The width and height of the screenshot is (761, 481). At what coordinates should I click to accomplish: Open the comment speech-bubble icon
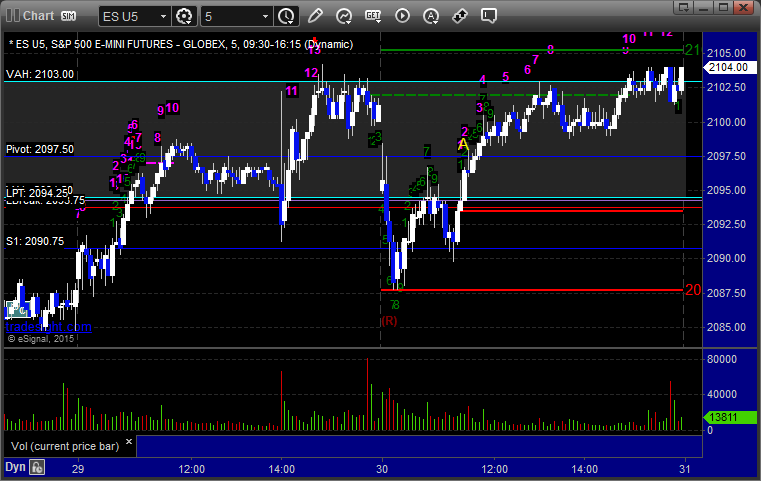(489, 16)
